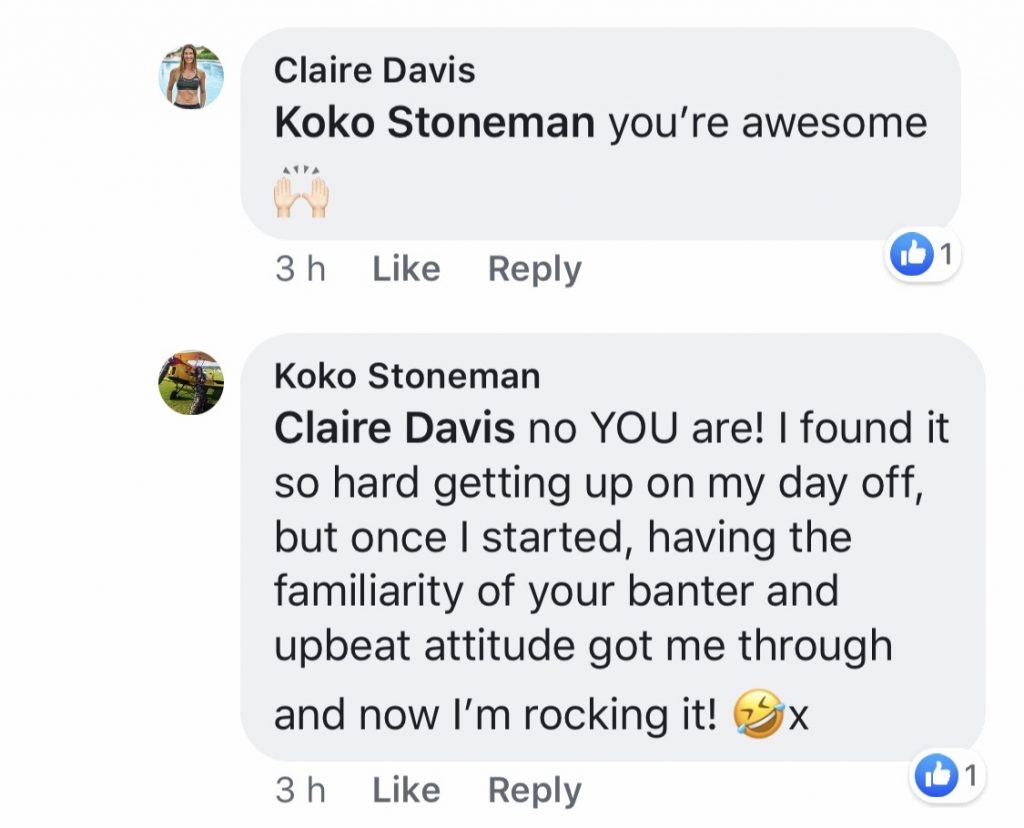Screen dimensions: 1024x828
Task: Click the bold Koko Stoneman mention in Claire's comment
Action: tap(434, 123)
